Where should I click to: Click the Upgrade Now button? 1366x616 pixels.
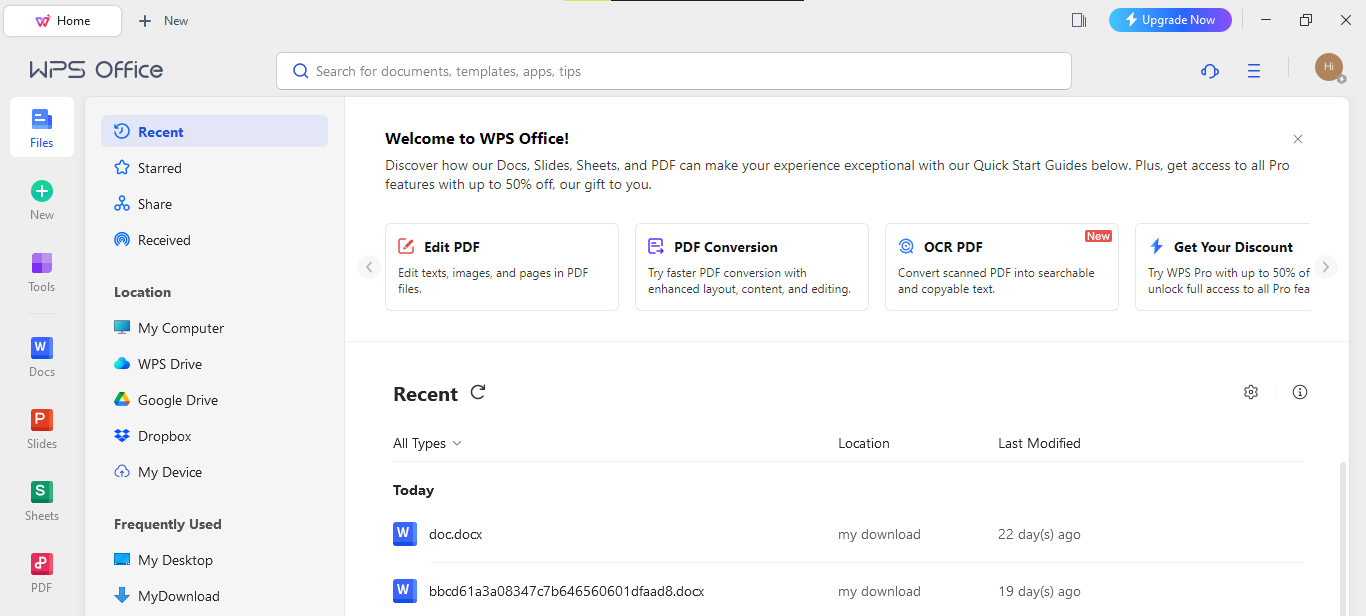(x=1170, y=19)
